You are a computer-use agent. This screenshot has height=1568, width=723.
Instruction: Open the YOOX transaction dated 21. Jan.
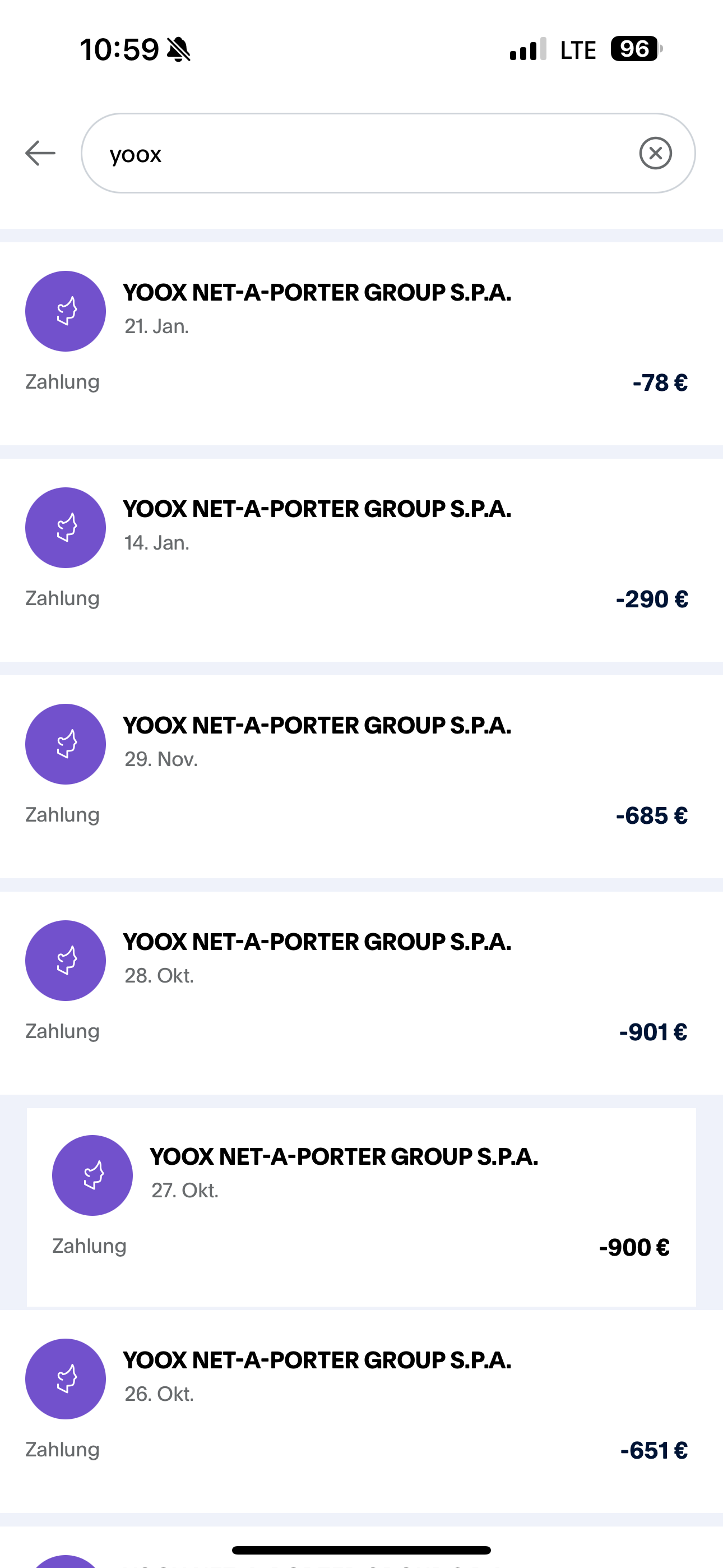coord(317,293)
